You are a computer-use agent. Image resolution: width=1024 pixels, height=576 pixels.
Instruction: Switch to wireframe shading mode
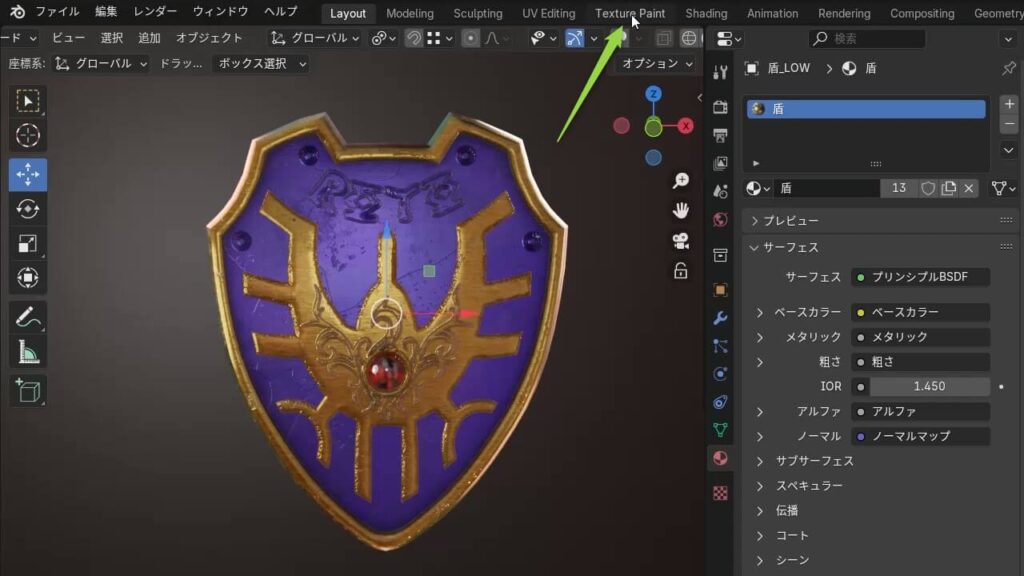[x=689, y=39]
